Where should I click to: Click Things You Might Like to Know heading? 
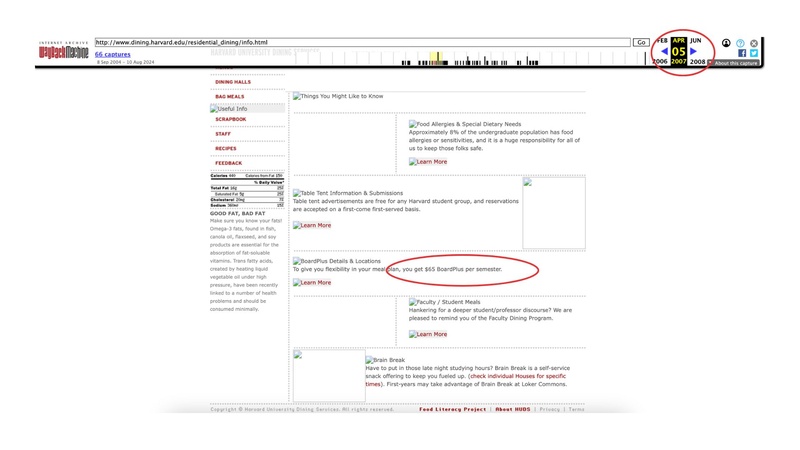point(338,96)
